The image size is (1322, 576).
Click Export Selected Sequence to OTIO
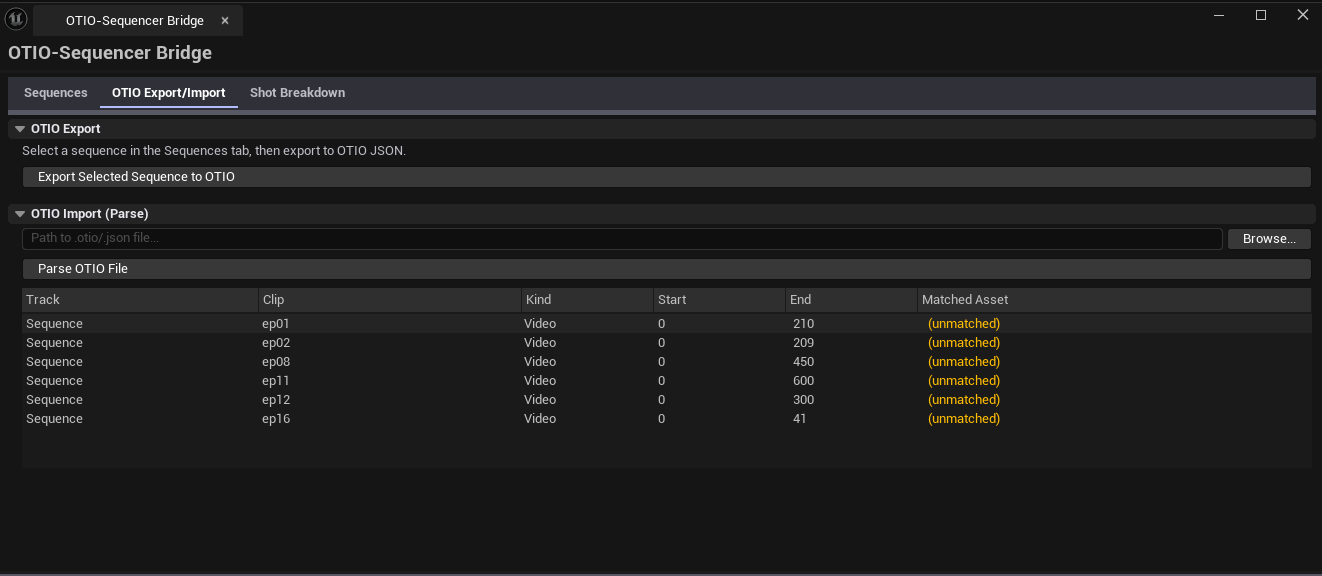tap(666, 177)
